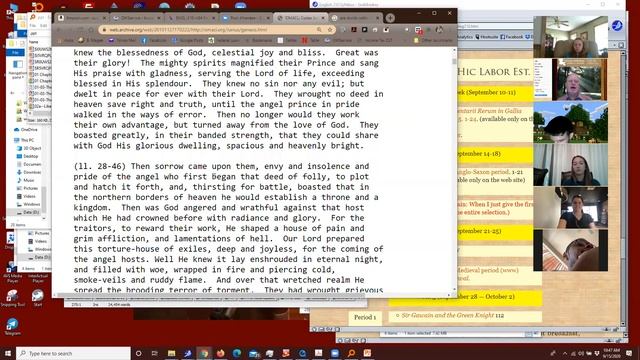Screen dimensions: 640x360
Task: Open the Snipping Tool desktop shortcut
Action: coord(12,298)
